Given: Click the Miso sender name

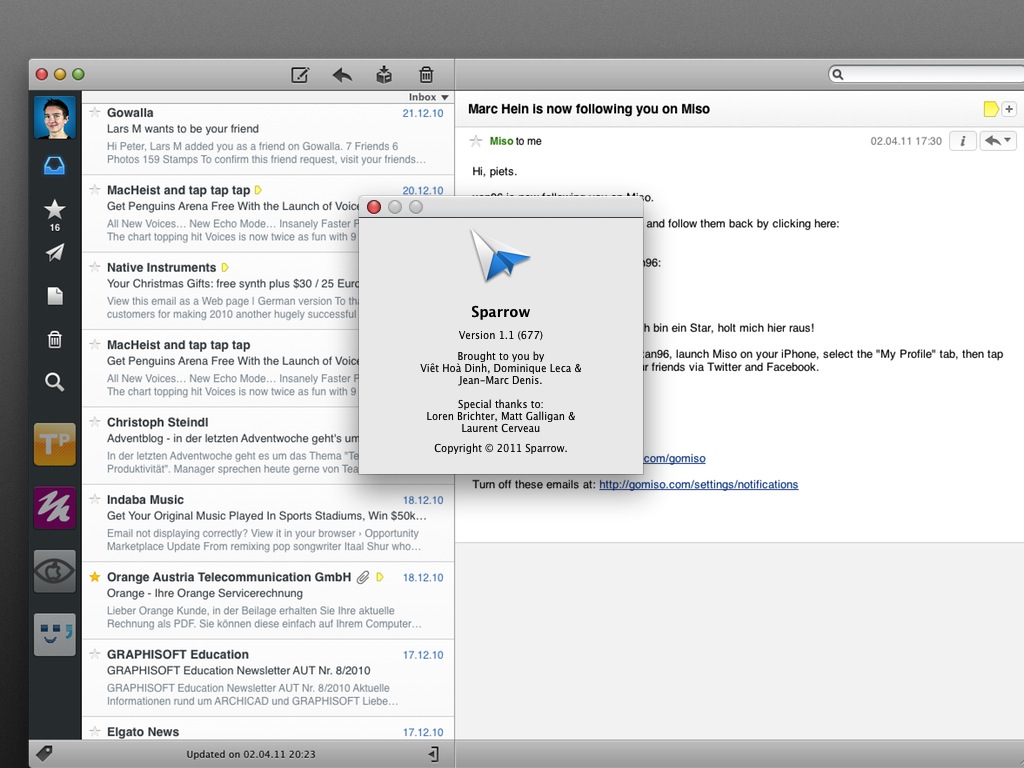Looking at the screenshot, I should point(501,141).
